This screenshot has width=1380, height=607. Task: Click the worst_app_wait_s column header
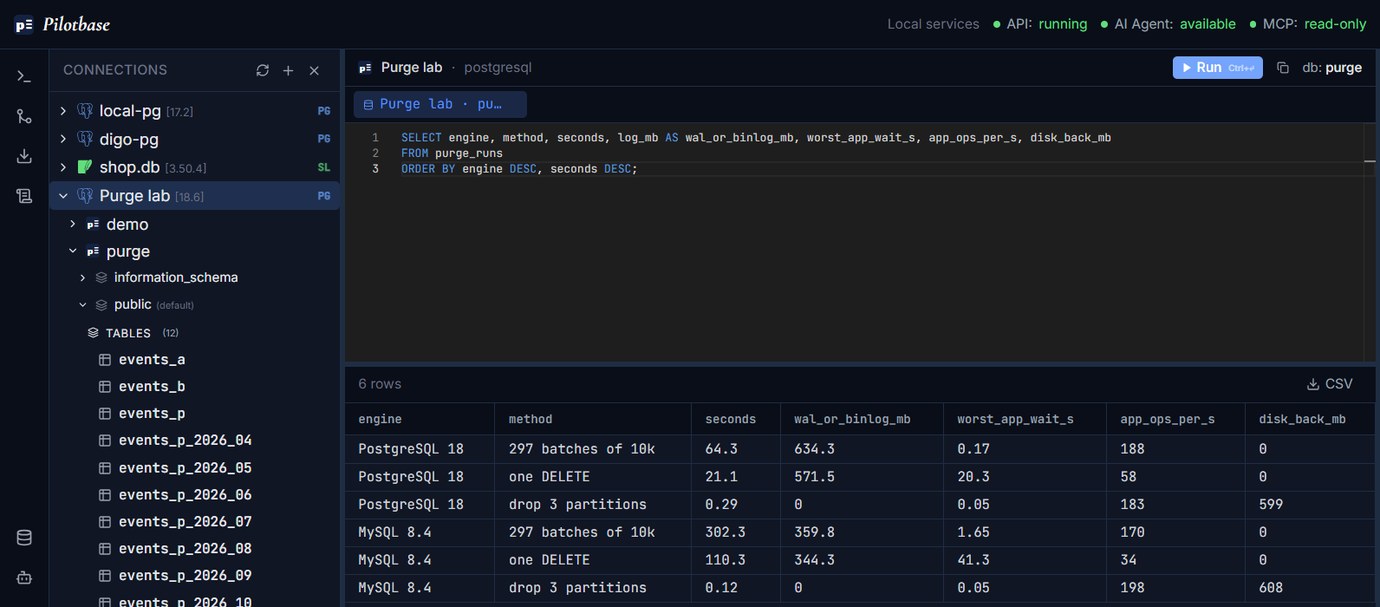[x=1025, y=419]
